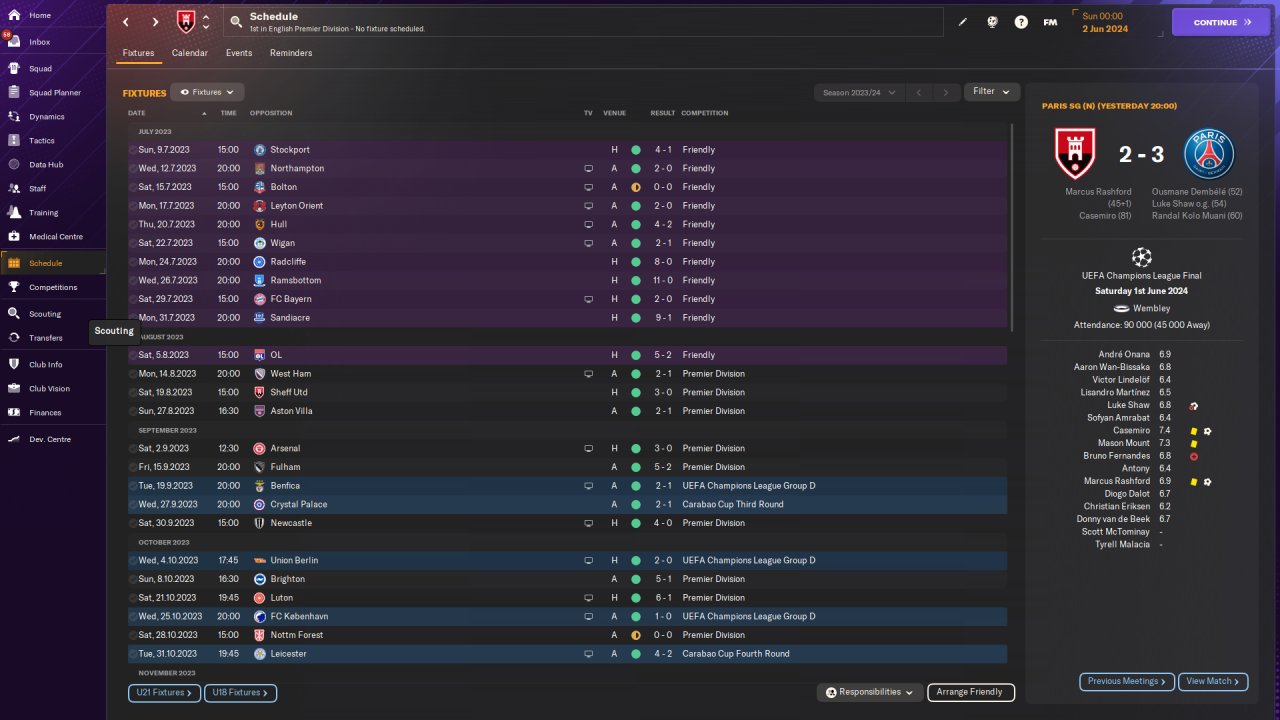The image size is (1280, 720).
Task: Open the help question mark icon
Action: point(1021,21)
